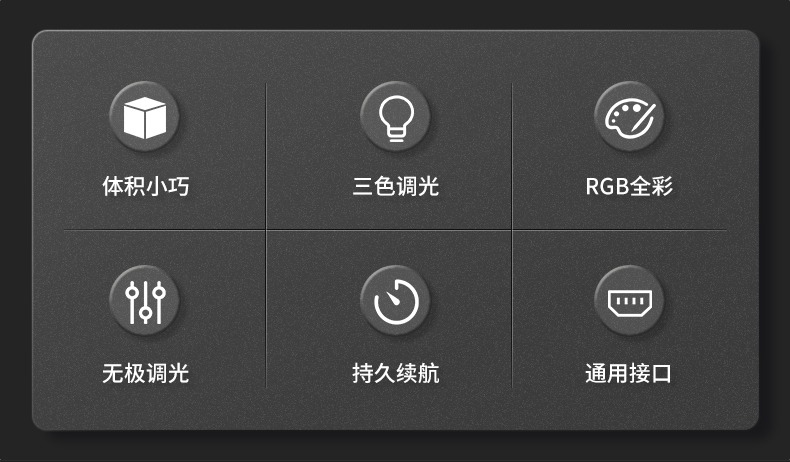
Task: Click the white cube icon for compact size
Action: 145,116
